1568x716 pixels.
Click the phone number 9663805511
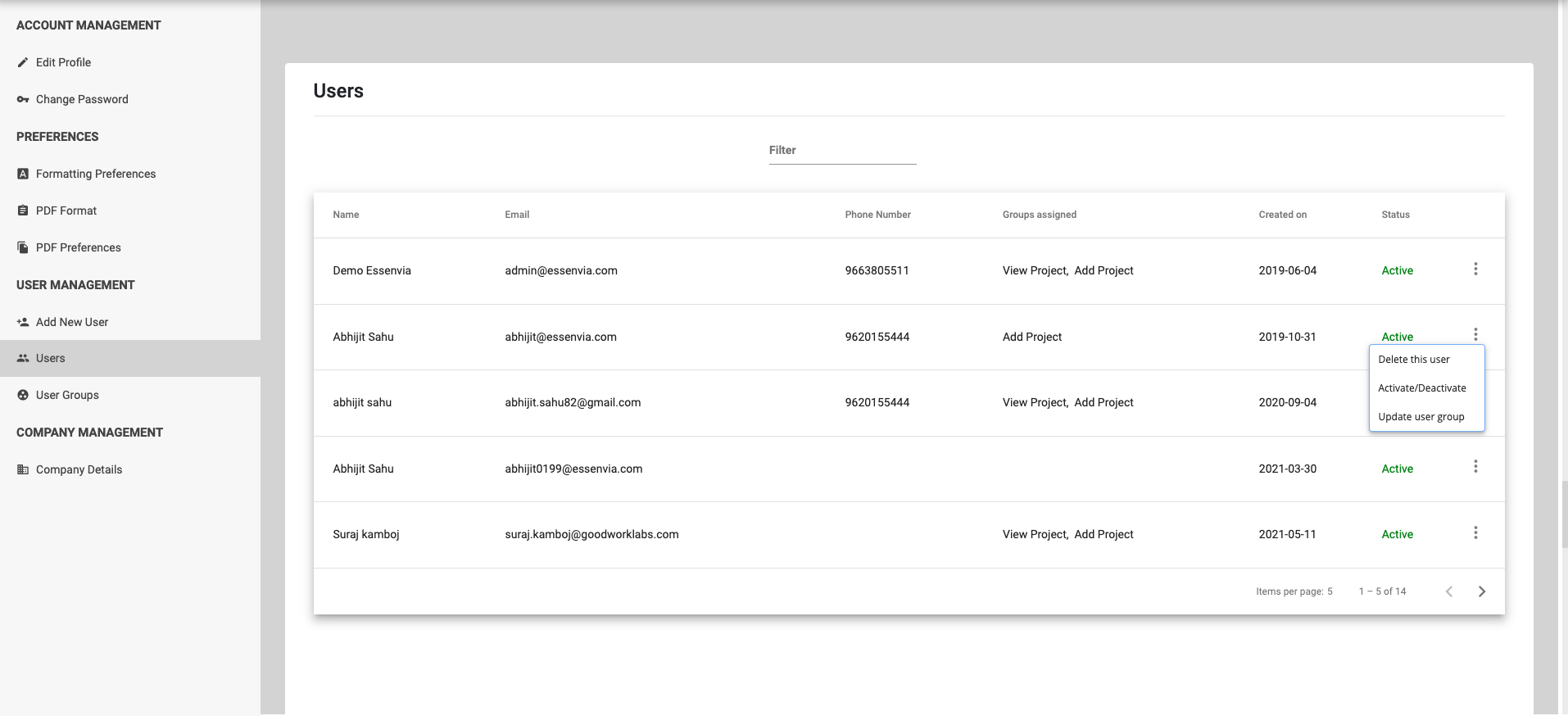click(877, 270)
